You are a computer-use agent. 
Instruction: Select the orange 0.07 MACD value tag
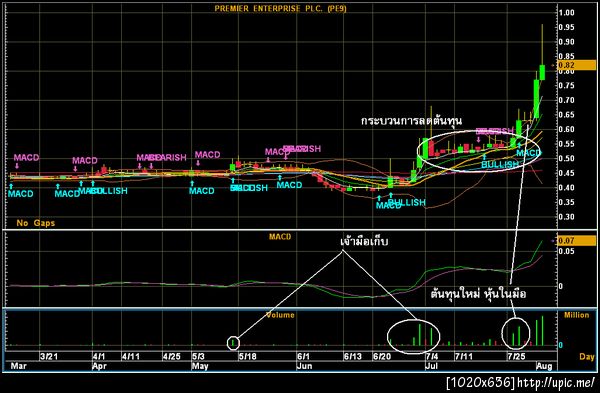[x=577, y=241]
